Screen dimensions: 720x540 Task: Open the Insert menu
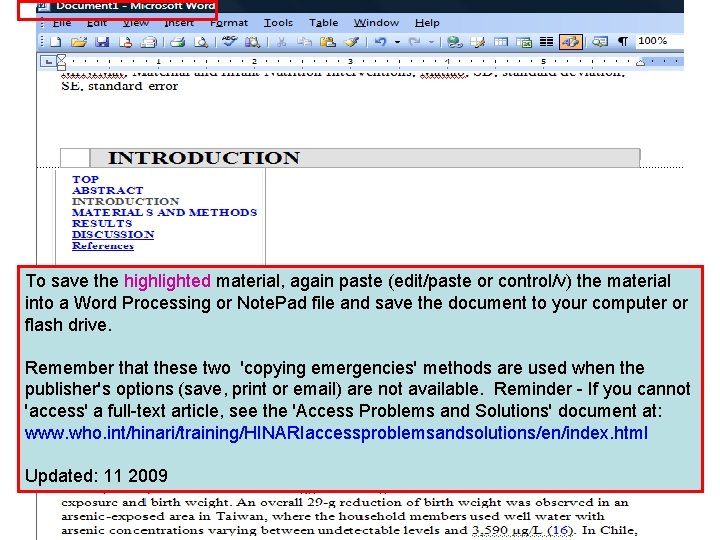pos(179,22)
